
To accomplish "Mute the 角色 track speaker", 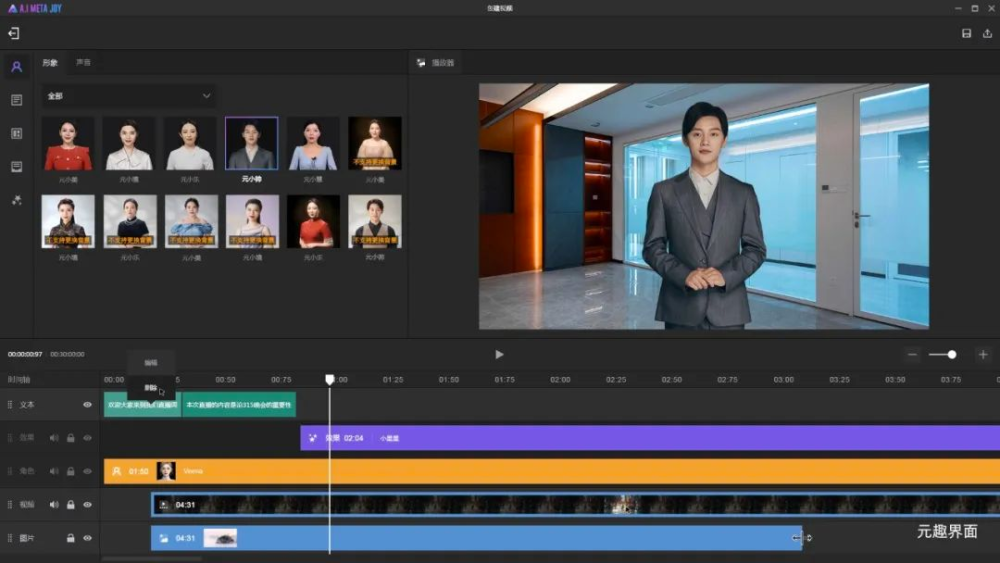I will 54,471.
